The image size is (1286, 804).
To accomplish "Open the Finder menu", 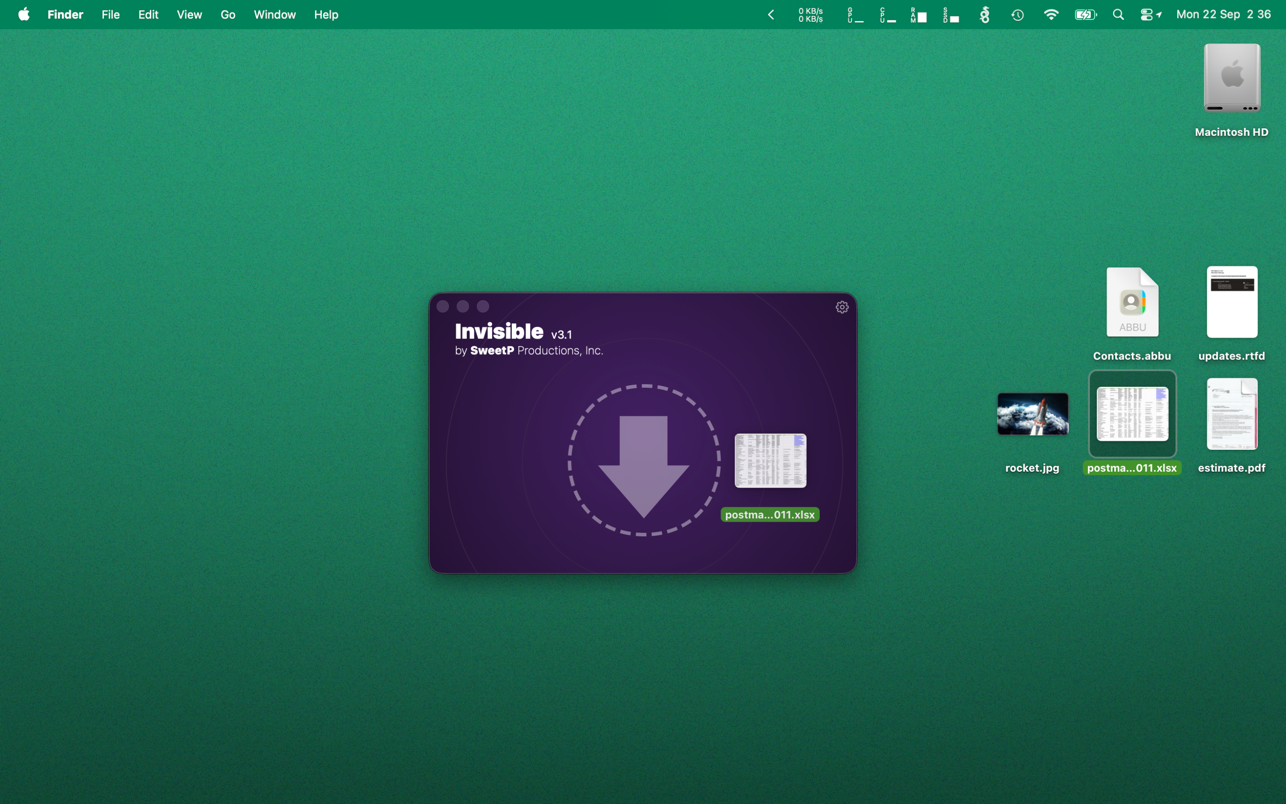I will click(x=65, y=15).
